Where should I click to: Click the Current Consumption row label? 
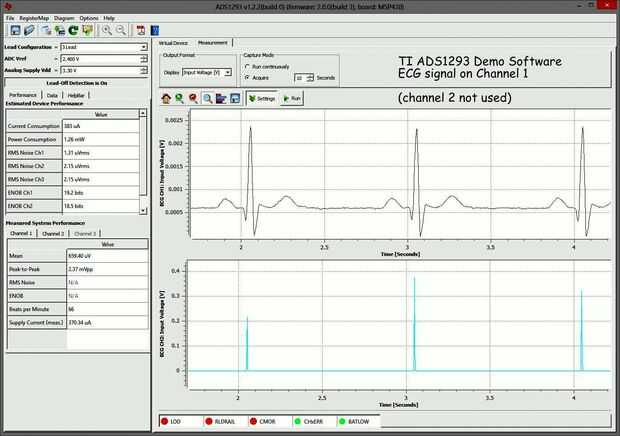click(x=34, y=126)
